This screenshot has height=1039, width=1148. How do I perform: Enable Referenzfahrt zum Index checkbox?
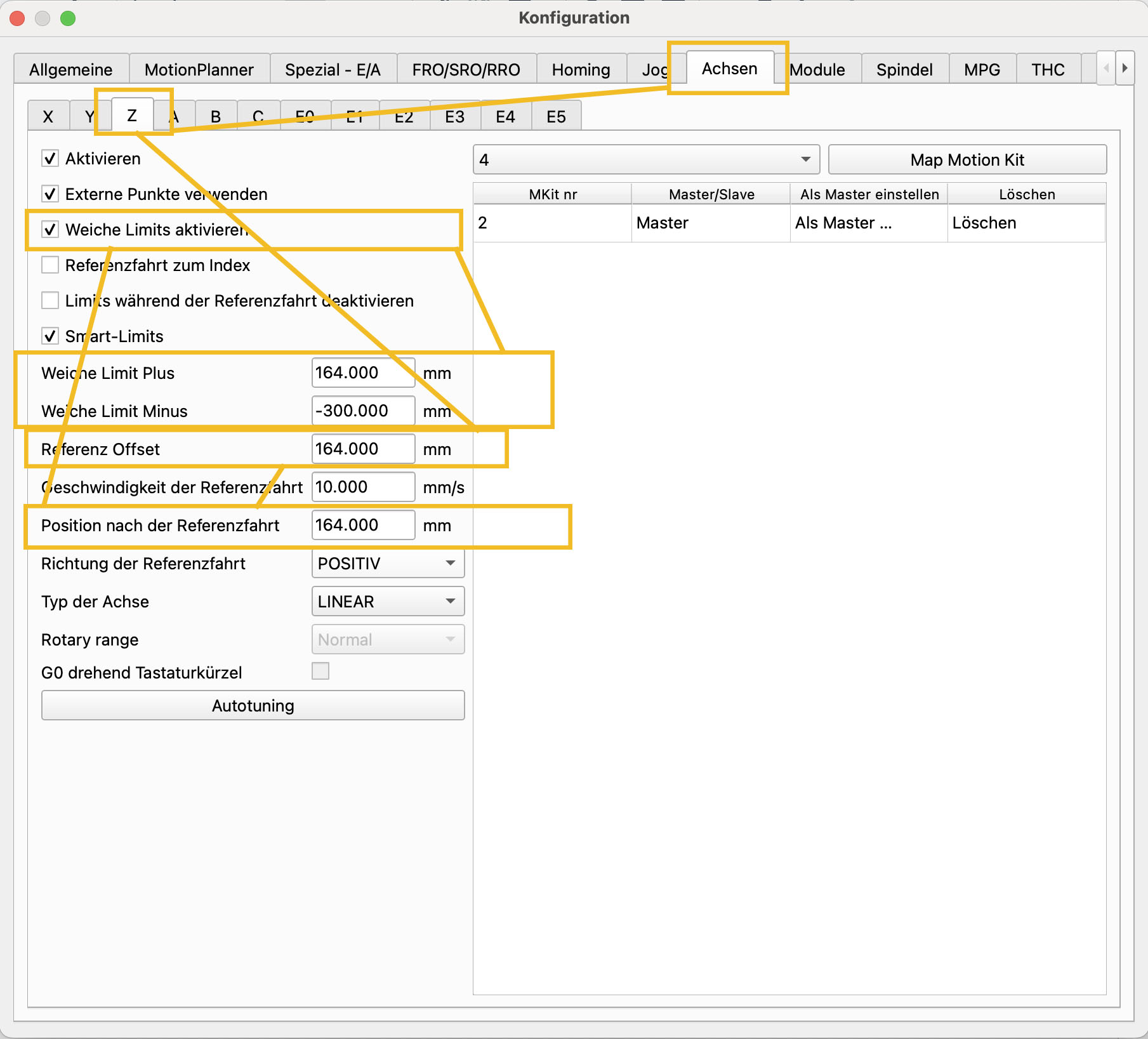pos(50,265)
